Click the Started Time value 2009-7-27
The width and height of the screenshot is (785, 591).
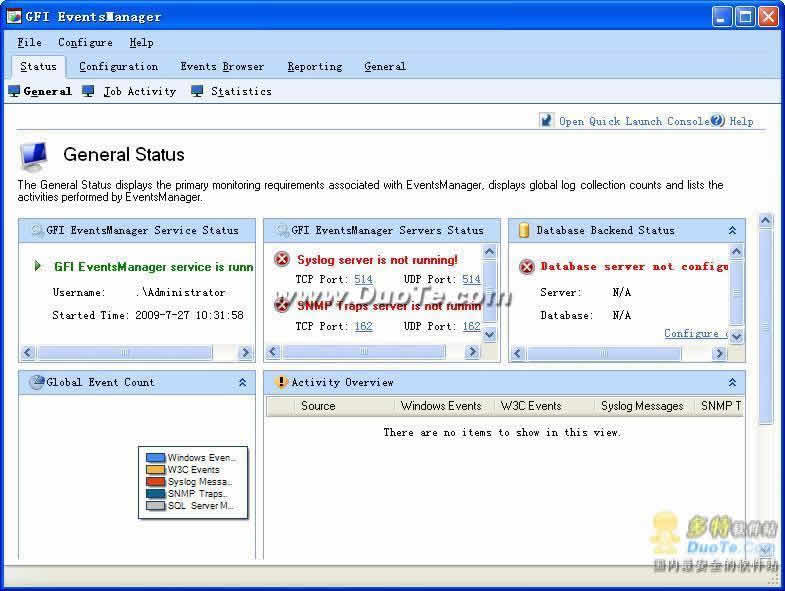pos(189,316)
